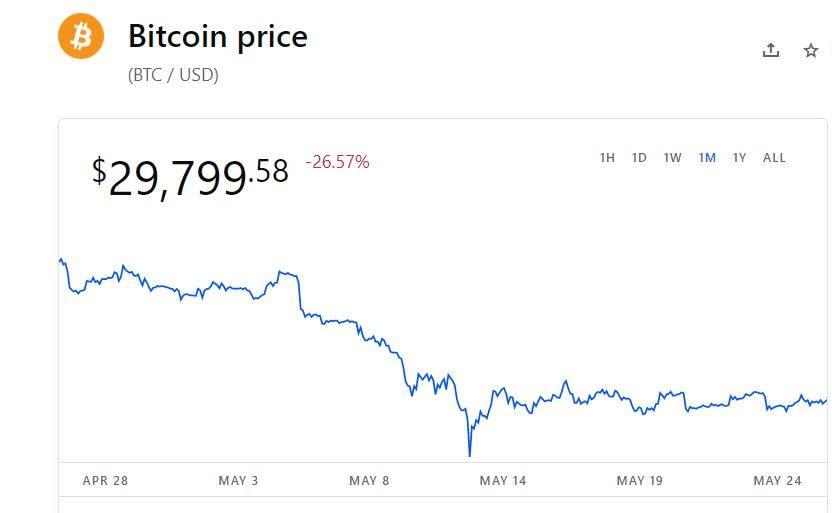Click the orange Bitcoin logo

click(x=81, y=36)
